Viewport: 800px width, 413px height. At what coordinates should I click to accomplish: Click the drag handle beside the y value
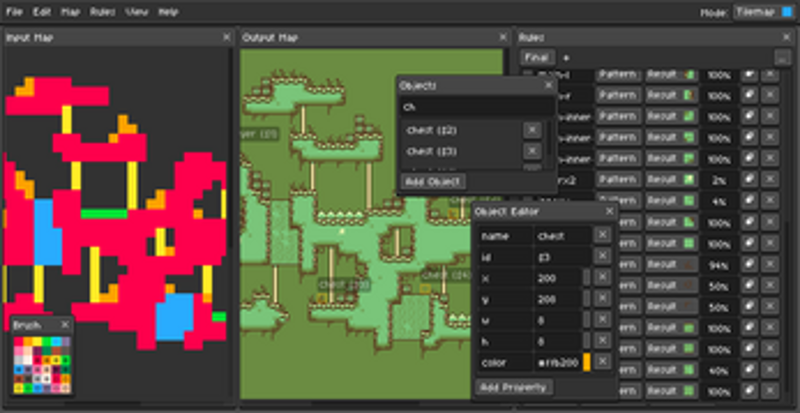(587, 299)
